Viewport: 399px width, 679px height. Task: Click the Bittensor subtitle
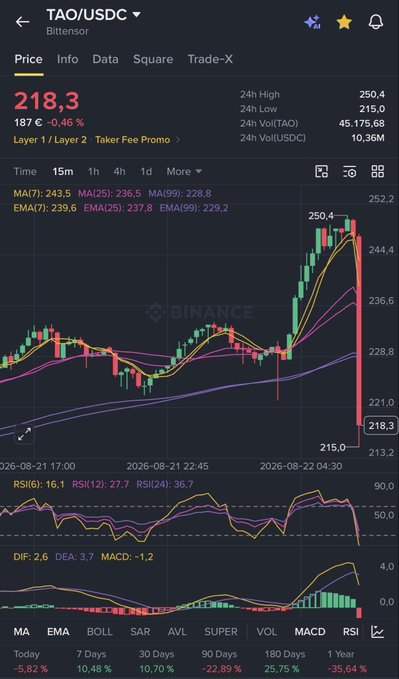coord(68,31)
